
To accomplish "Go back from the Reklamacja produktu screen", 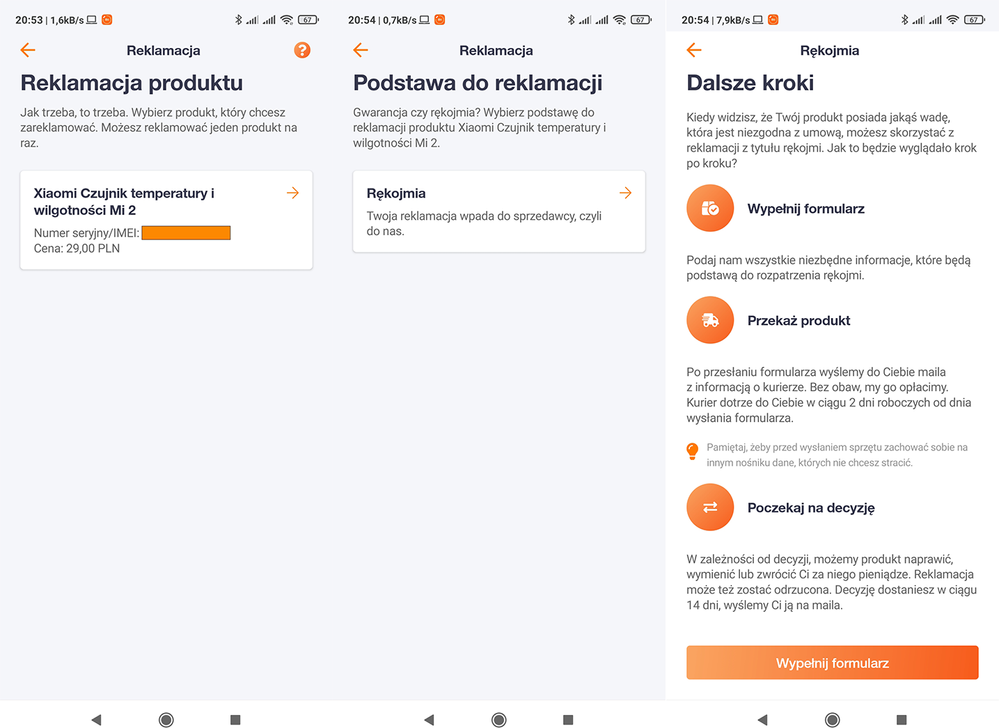I will tap(28, 50).
